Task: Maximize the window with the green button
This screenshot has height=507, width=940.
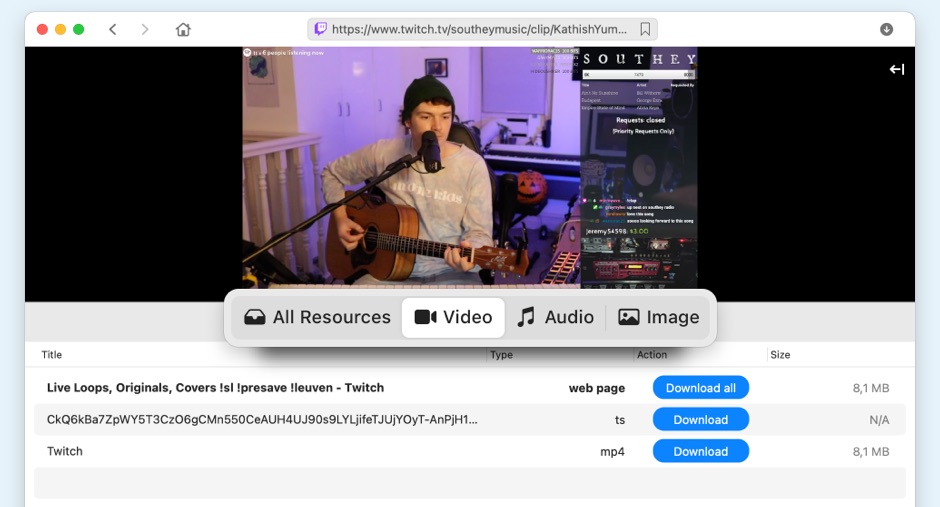Action: pyautogui.click(x=79, y=29)
